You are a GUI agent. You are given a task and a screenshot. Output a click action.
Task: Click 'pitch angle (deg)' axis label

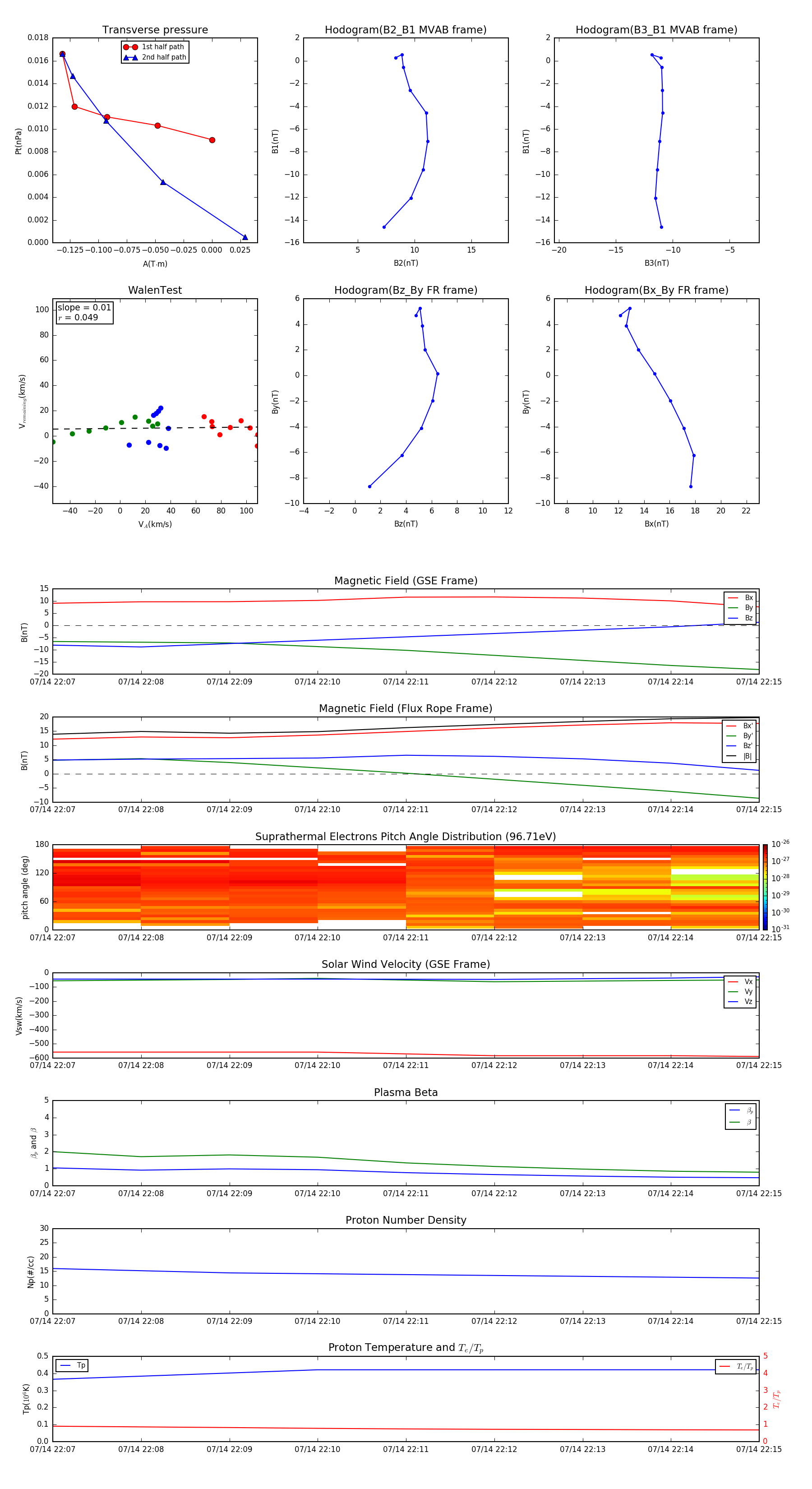point(25,887)
